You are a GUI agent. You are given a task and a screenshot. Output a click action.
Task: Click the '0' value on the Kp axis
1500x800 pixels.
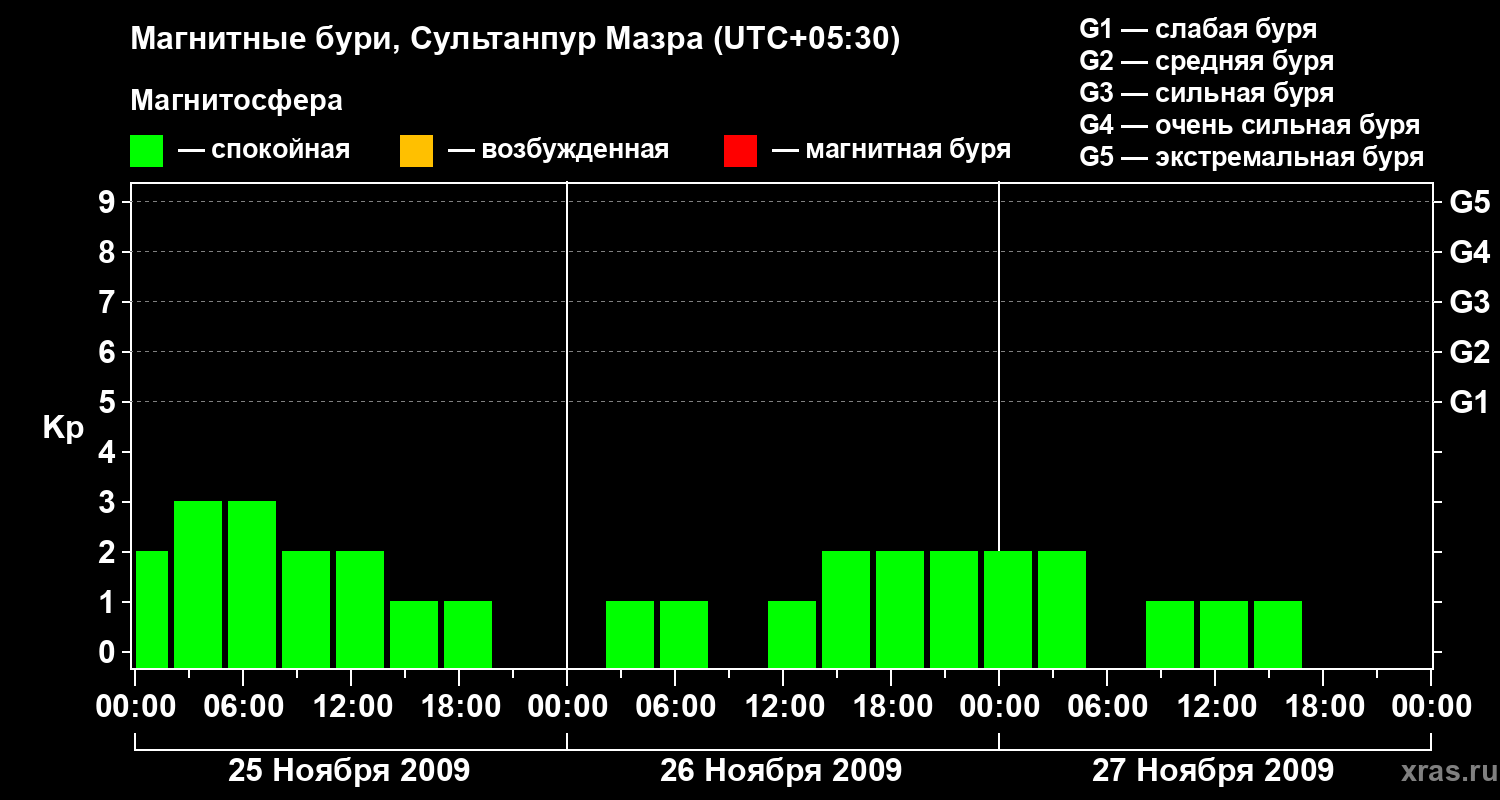click(x=109, y=652)
